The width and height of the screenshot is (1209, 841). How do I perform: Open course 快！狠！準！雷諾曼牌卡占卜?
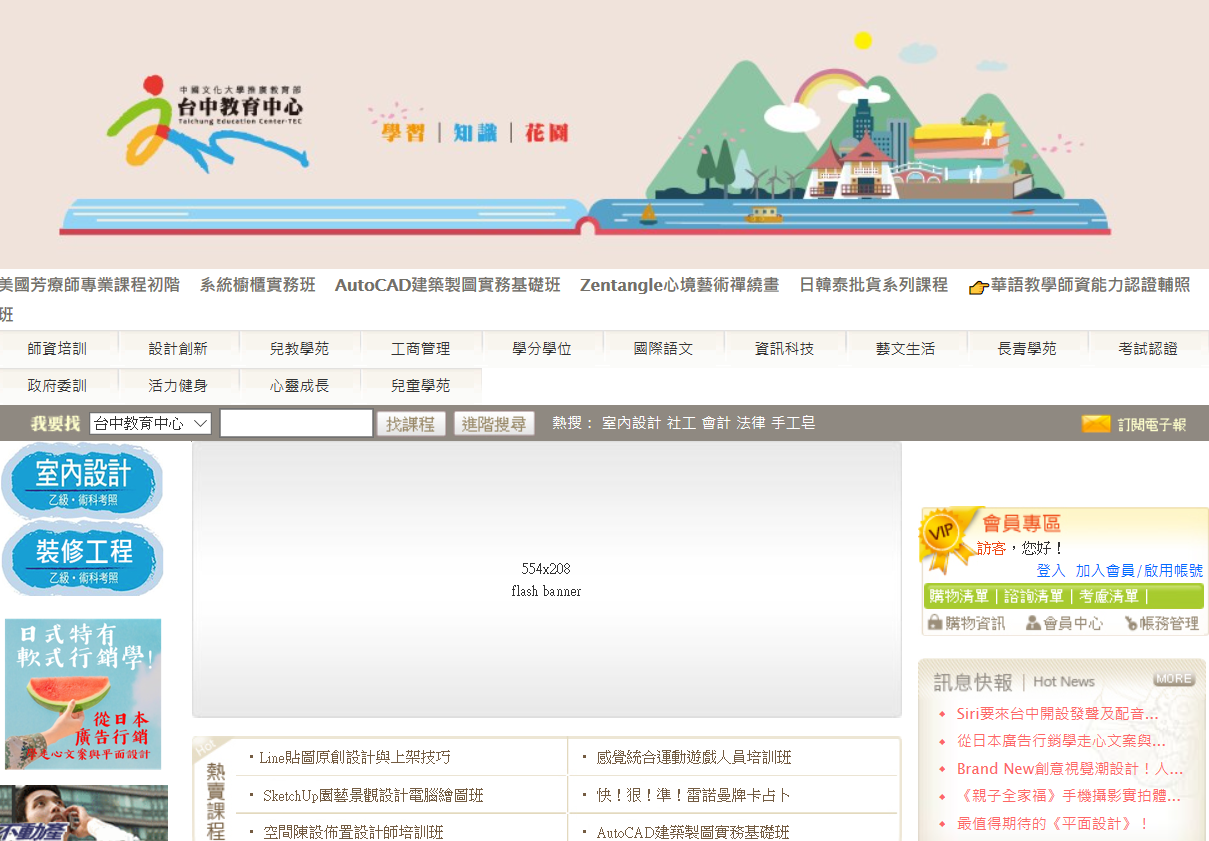[x=694, y=796]
